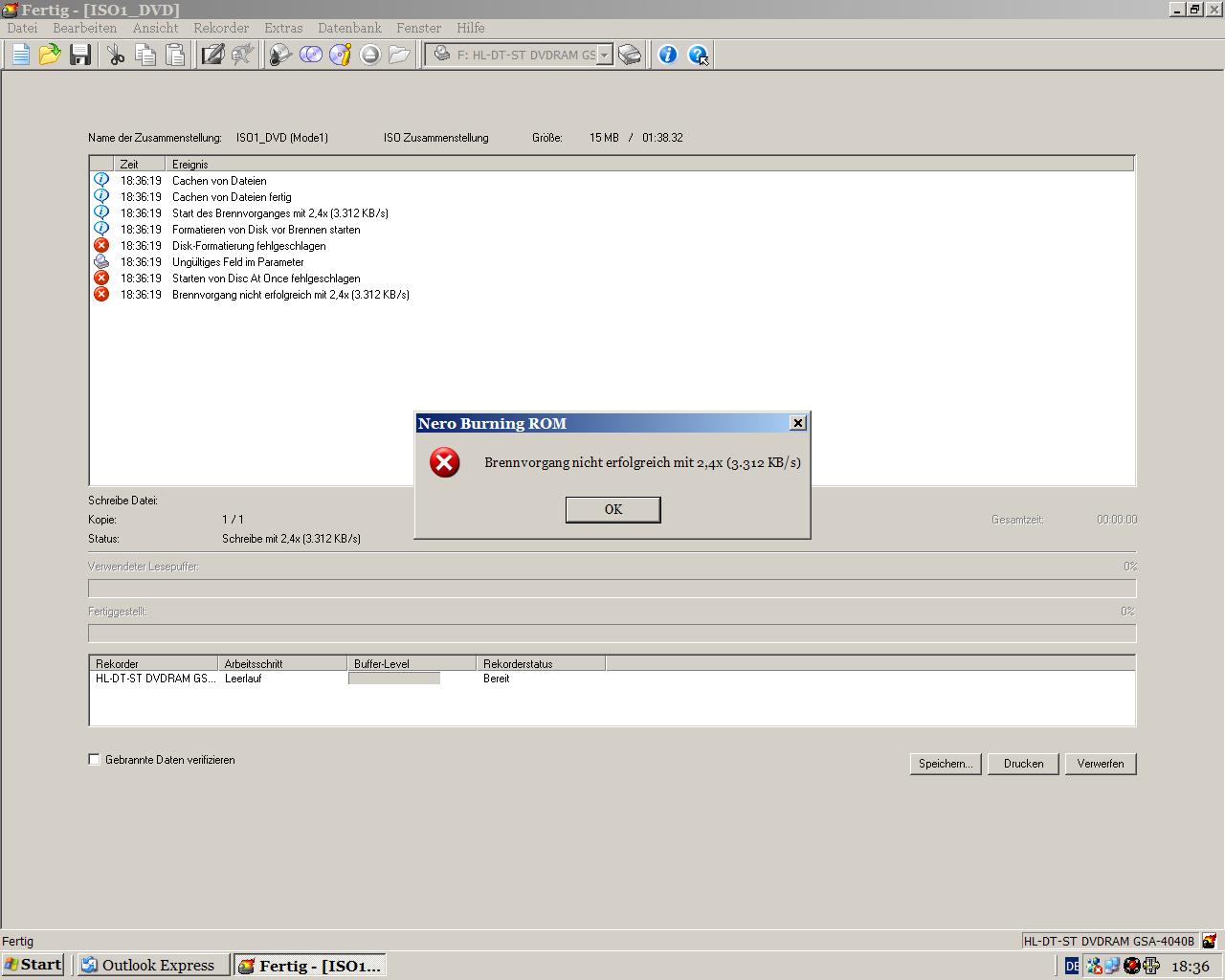Viewport: 1225px width, 980px height.
Task: Click the Fertig - [ISO1... taskbar button
Action: click(x=310, y=966)
